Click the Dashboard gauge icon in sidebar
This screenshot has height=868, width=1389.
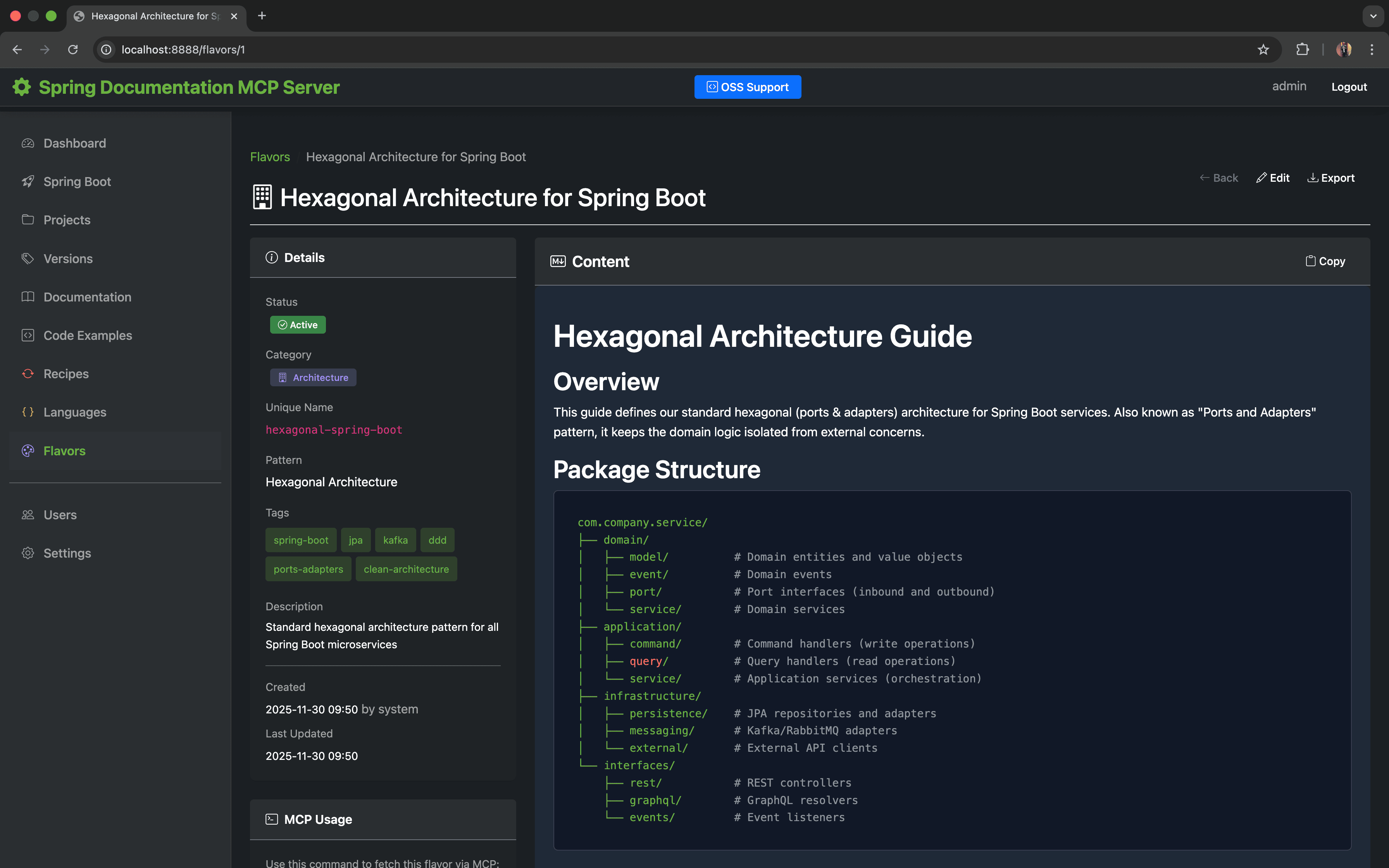click(x=28, y=143)
